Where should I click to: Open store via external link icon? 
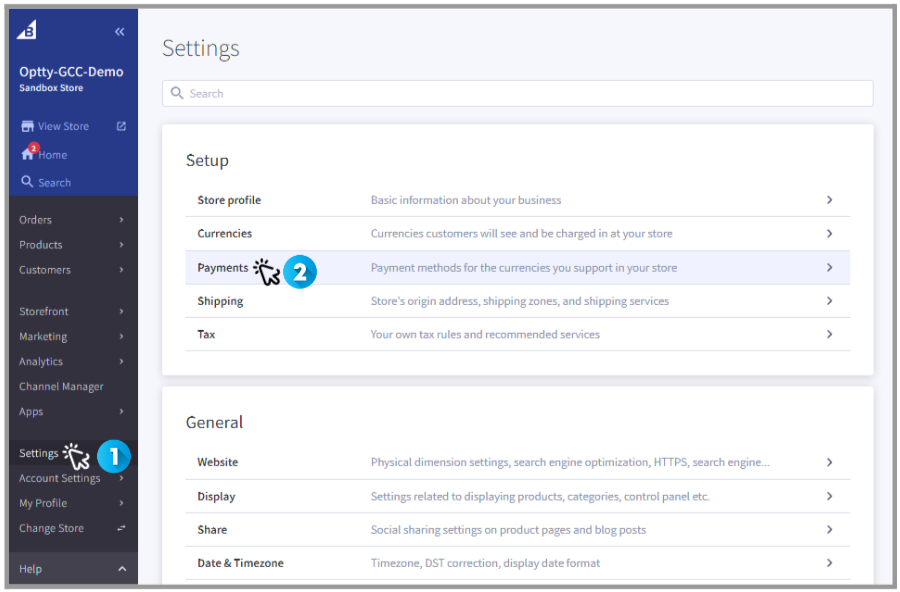point(121,126)
